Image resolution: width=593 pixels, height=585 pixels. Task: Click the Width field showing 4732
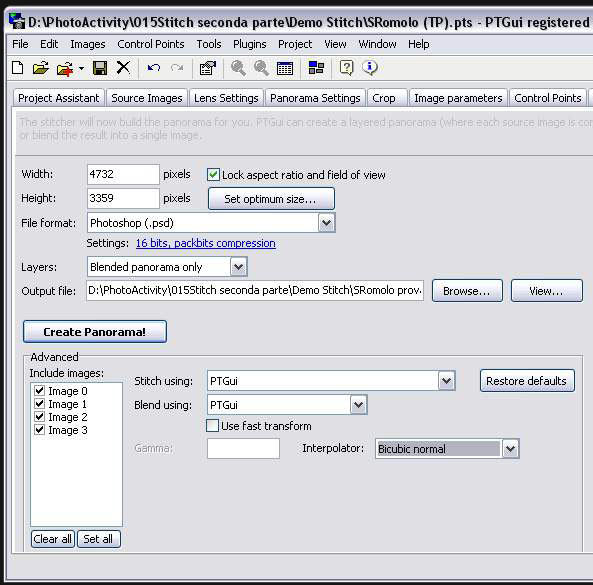pyautogui.click(x=123, y=174)
